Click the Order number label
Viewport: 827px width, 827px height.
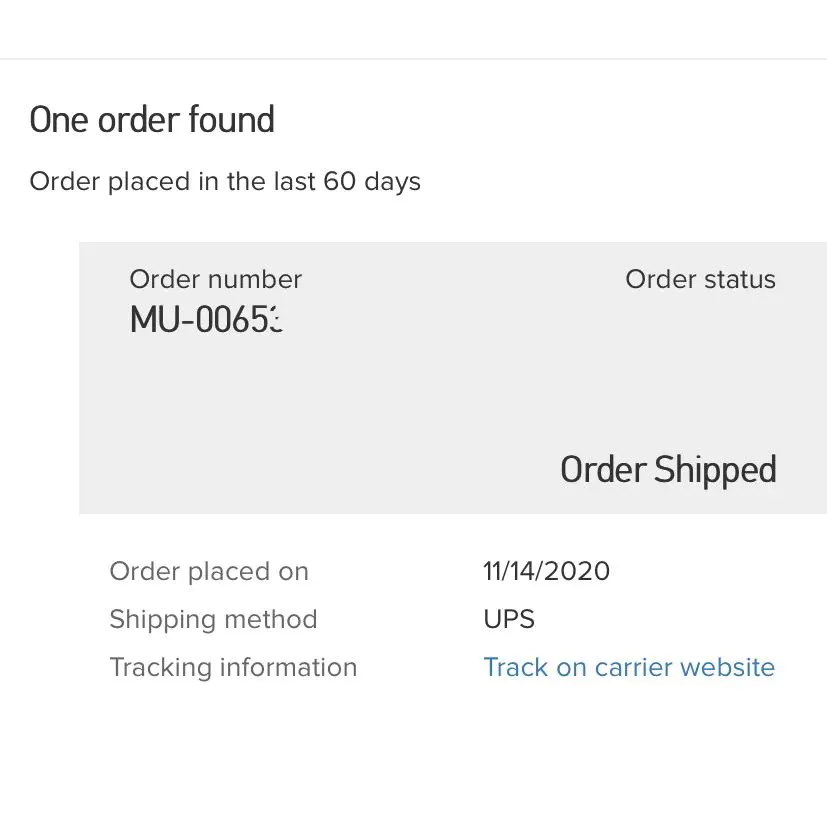[215, 280]
